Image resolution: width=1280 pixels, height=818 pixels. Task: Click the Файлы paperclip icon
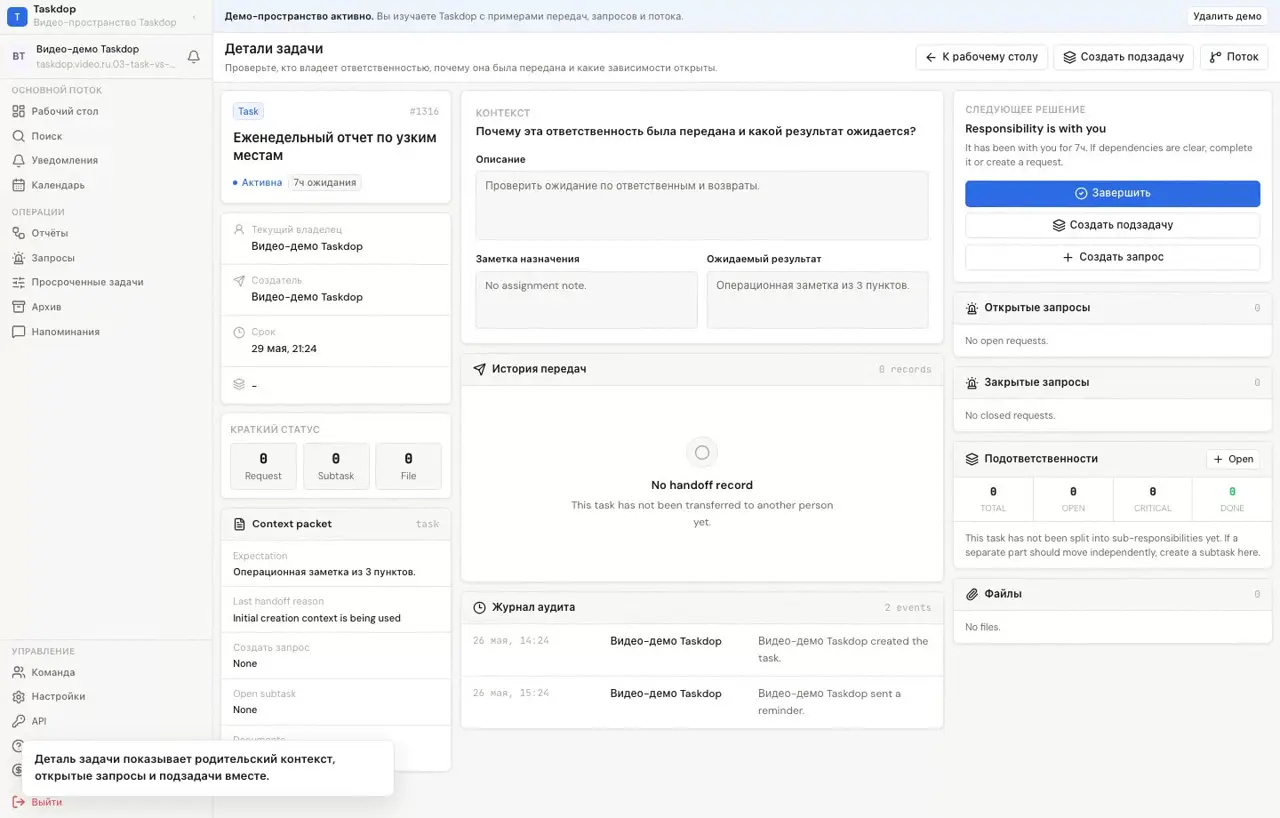pos(972,594)
